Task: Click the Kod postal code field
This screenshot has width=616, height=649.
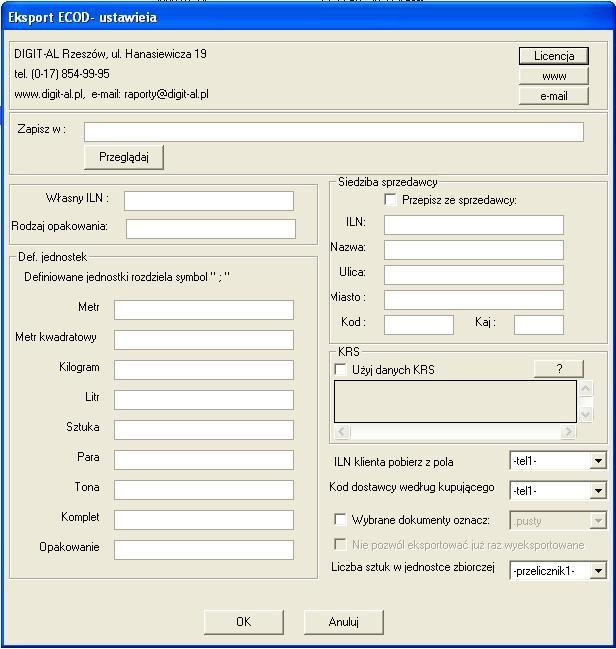Action: 419,325
